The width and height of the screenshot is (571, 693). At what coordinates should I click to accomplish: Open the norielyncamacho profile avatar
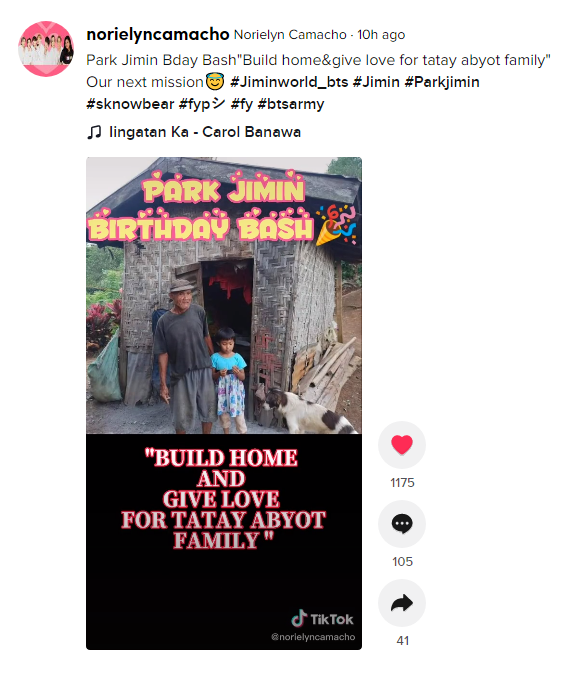click(x=46, y=49)
